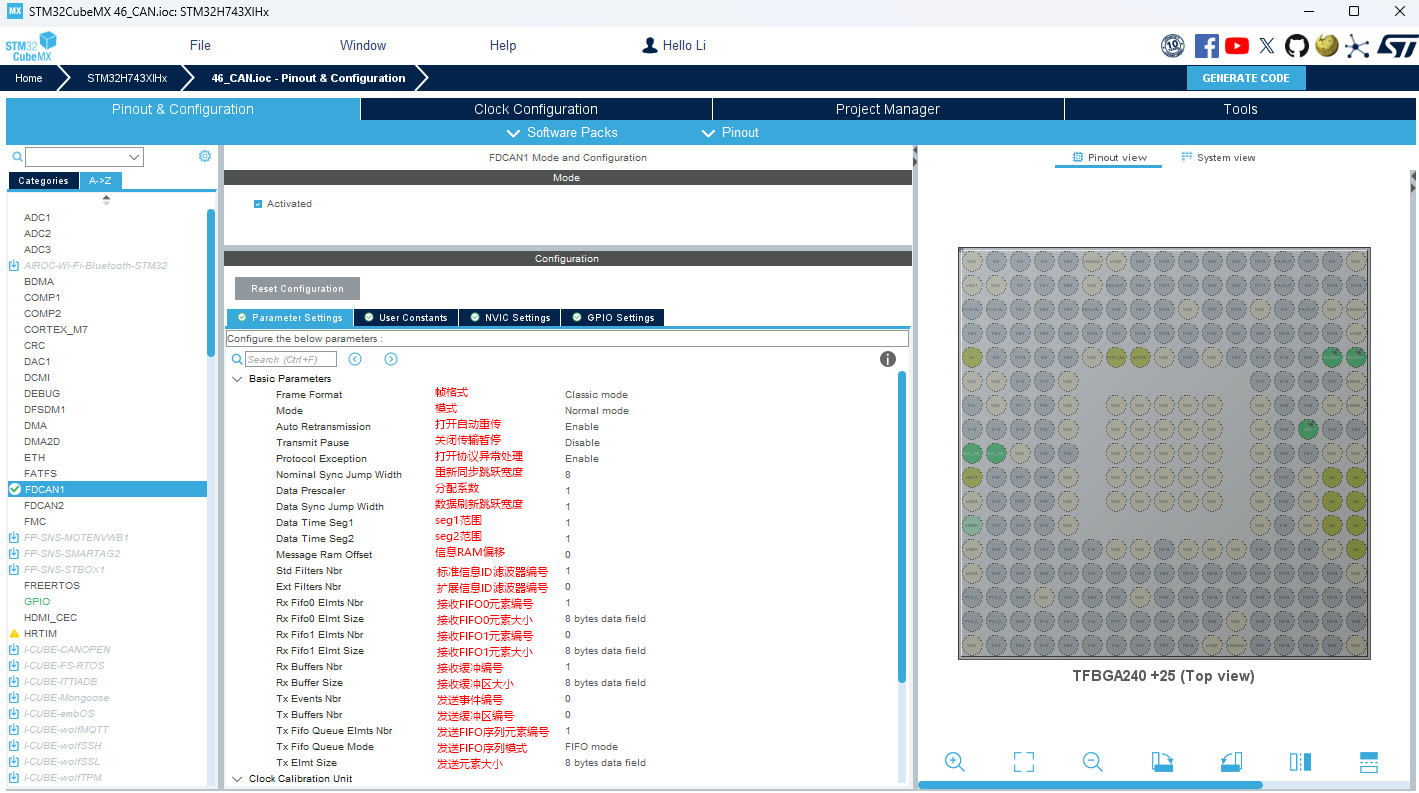Click the TFBGA240 chip package image
This screenshot has height=793, width=1419.
coord(1164,453)
